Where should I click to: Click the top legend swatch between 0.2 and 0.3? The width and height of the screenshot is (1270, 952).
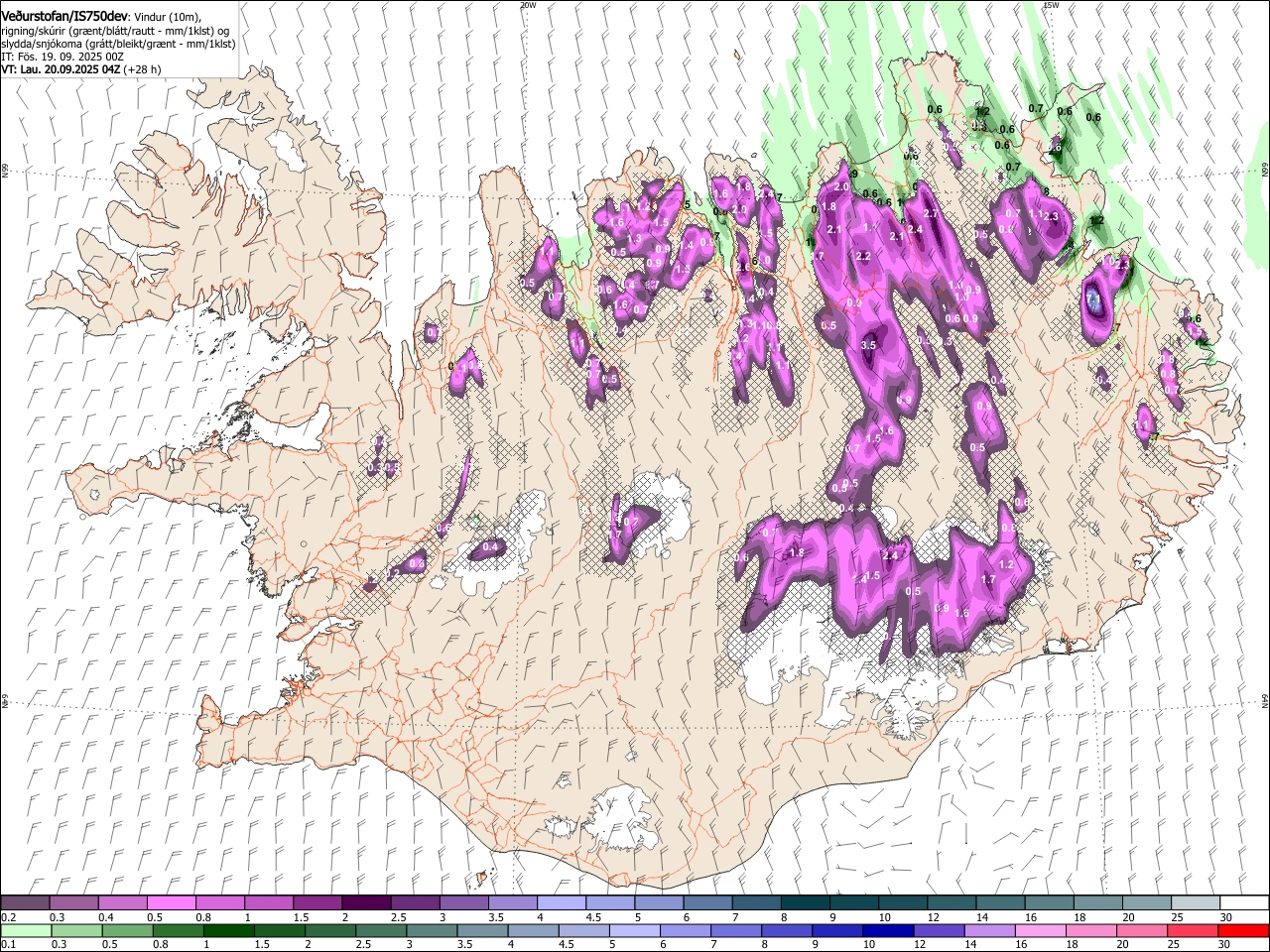(x=25, y=903)
